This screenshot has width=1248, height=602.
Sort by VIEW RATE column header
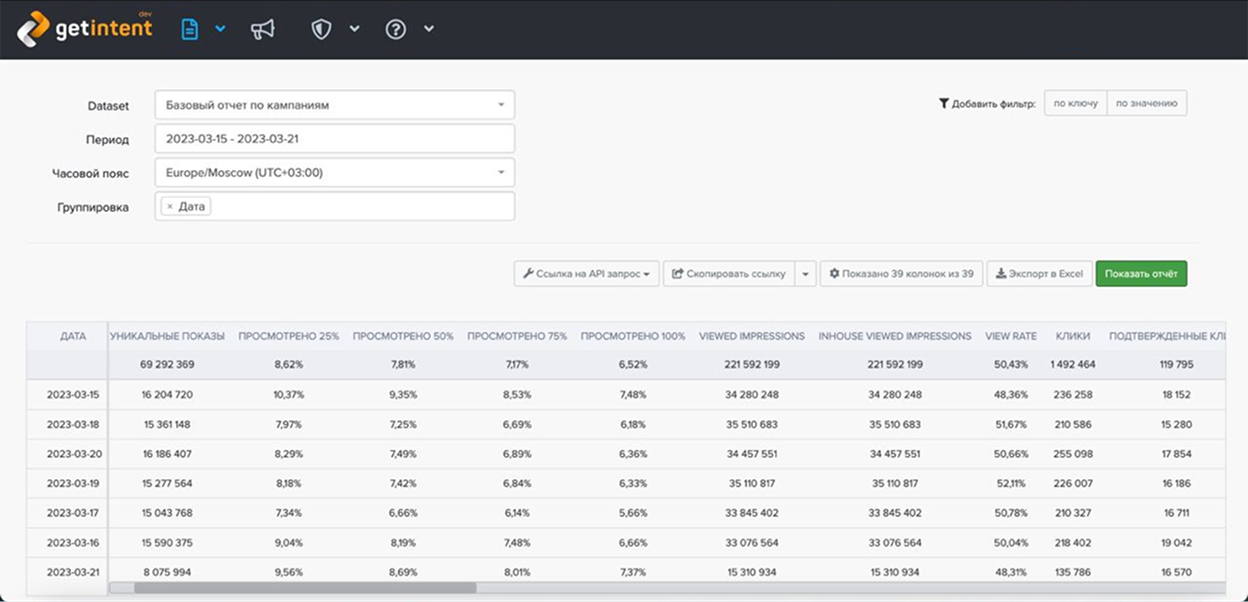(1011, 336)
